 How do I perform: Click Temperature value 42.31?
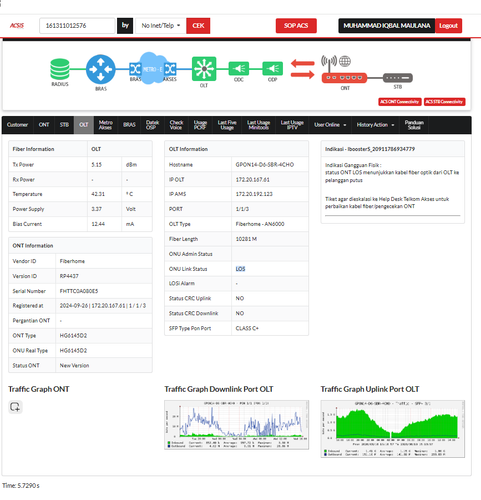click(x=98, y=194)
